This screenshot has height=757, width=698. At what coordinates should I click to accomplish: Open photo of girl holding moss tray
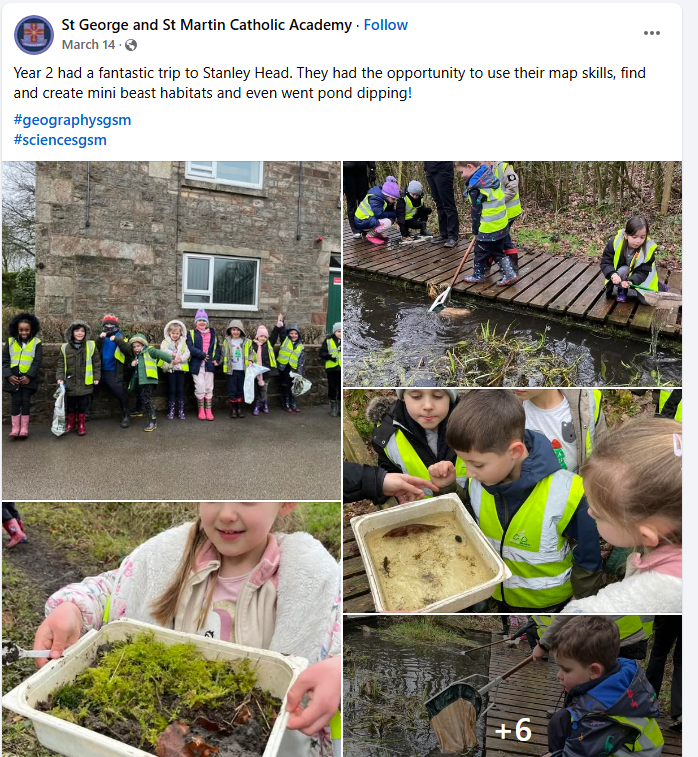pyautogui.click(x=171, y=630)
